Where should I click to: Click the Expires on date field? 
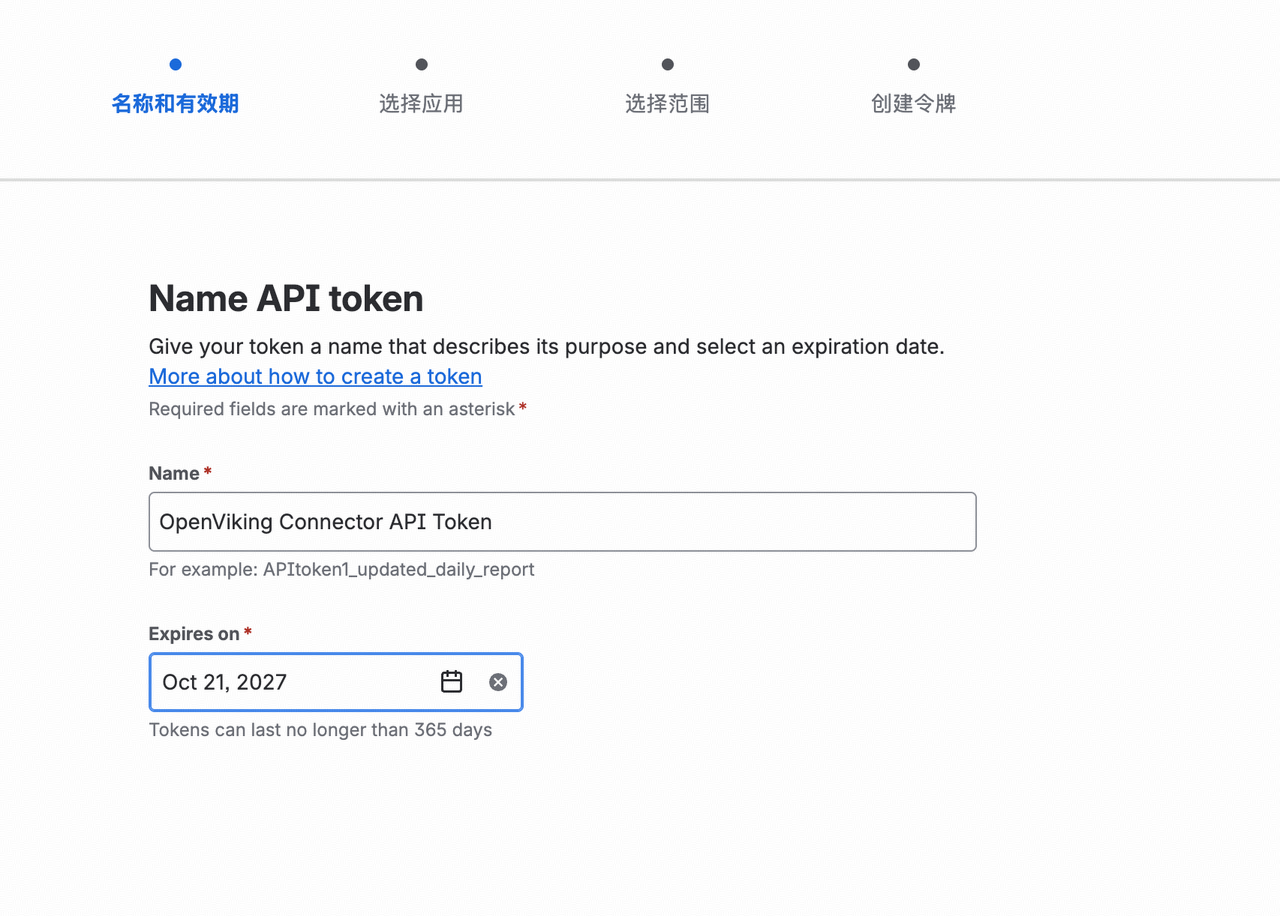click(x=336, y=682)
